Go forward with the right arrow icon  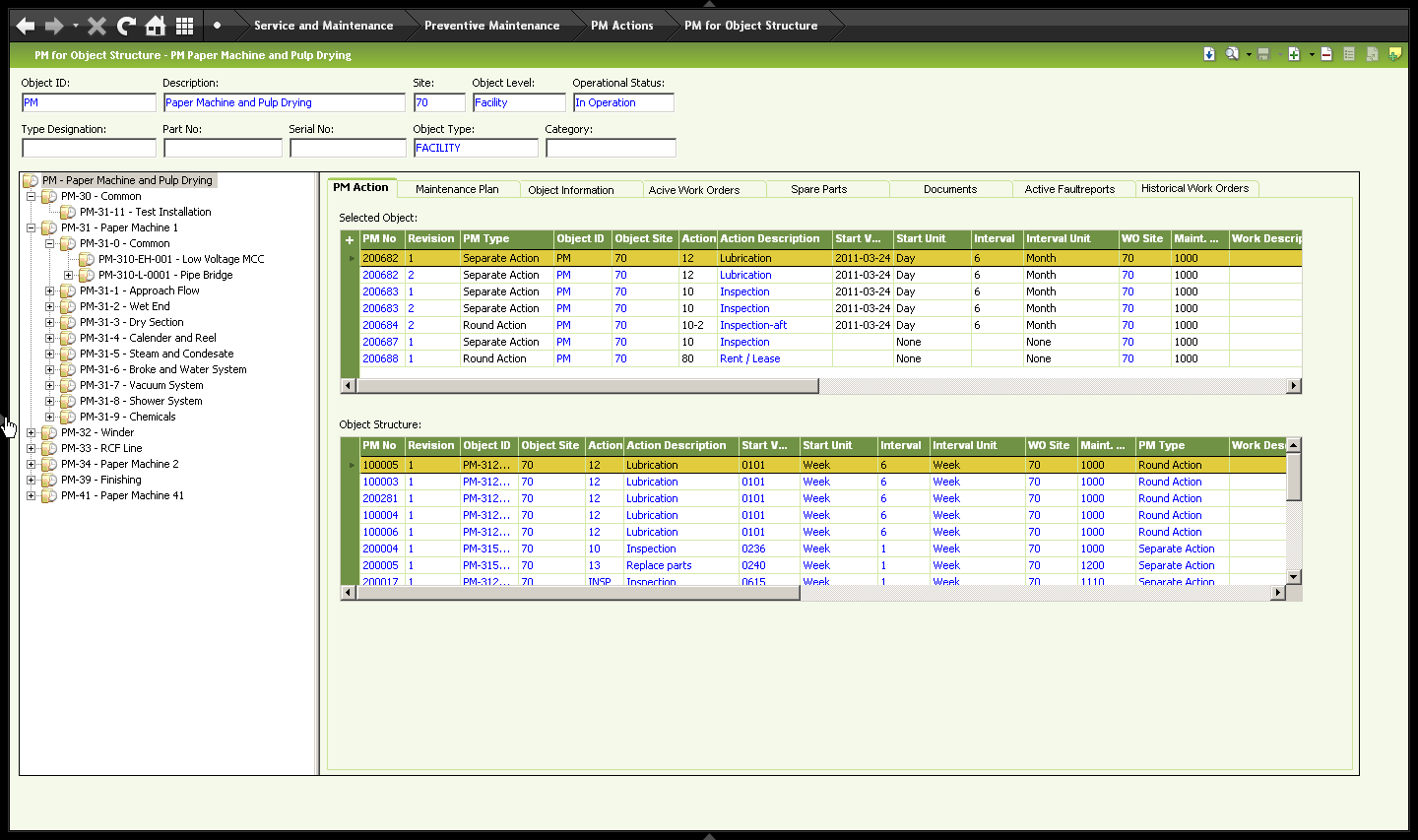pos(54,26)
